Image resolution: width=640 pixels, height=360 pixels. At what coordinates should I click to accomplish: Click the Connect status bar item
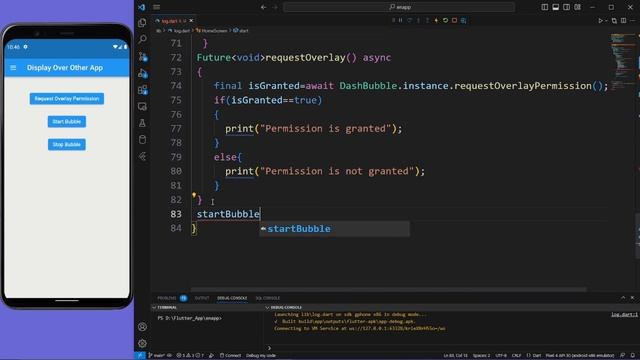pyautogui.click(x=230, y=356)
